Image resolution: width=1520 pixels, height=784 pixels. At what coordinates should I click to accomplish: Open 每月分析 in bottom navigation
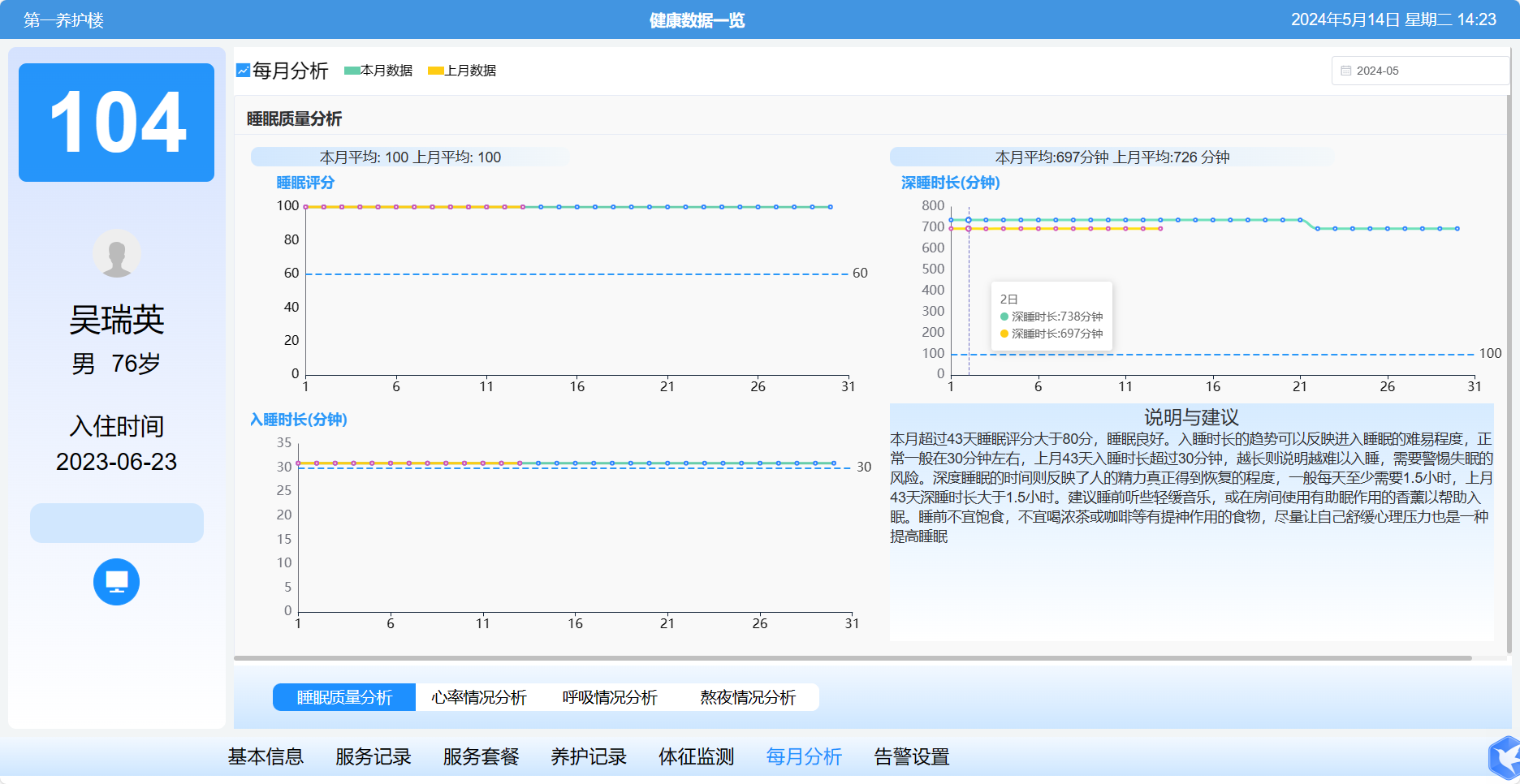(804, 756)
